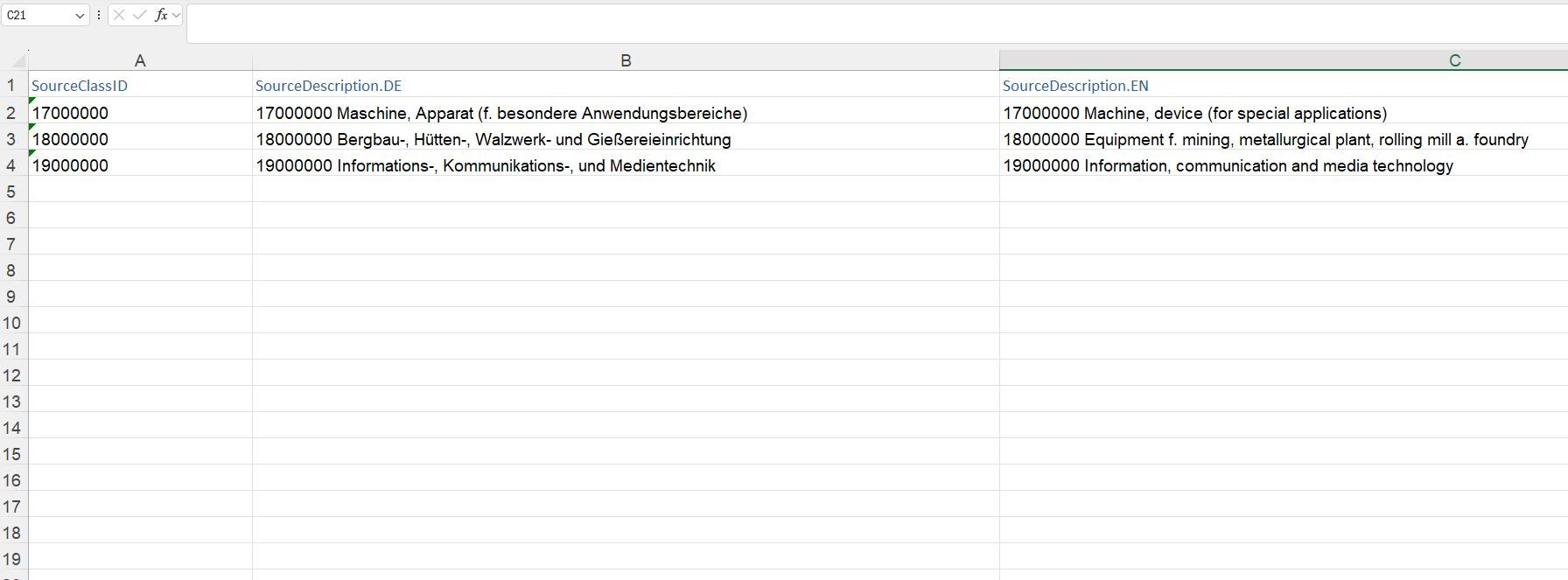Click the Enter checkmark icon in formula bar
The height and width of the screenshot is (580, 1568).
click(x=140, y=15)
